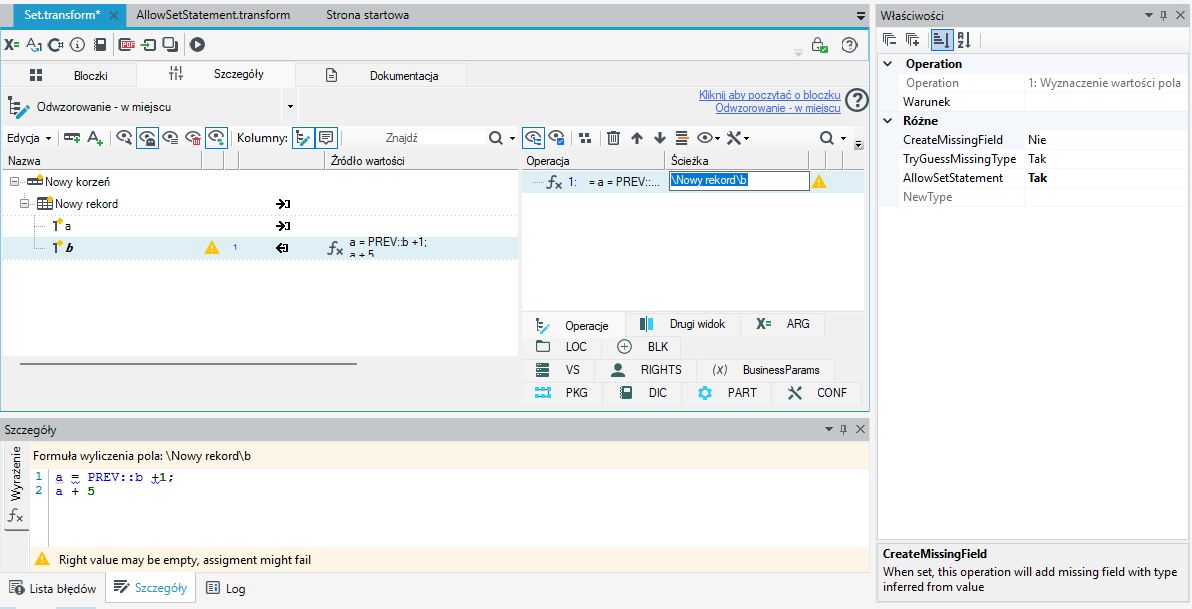The width and height of the screenshot is (1192, 609).
Task: Switch to the Bloczki tab
Action: click(69, 75)
